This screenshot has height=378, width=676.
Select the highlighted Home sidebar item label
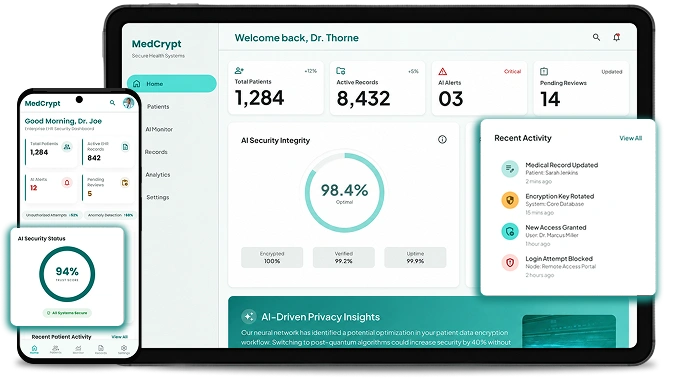(x=154, y=84)
